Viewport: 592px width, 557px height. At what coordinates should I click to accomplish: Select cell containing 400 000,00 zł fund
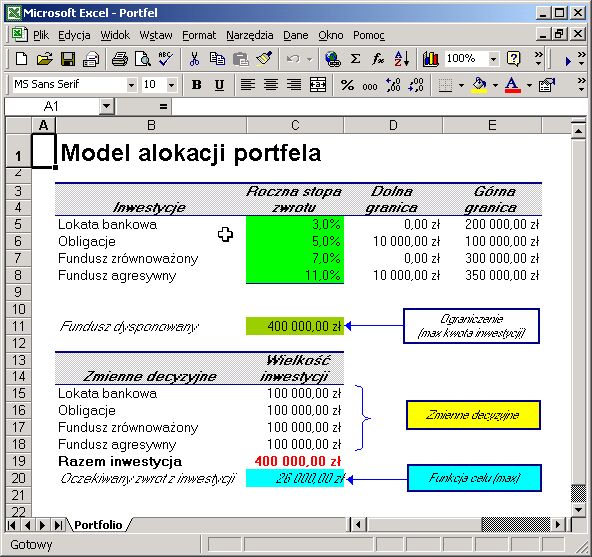tap(295, 326)
